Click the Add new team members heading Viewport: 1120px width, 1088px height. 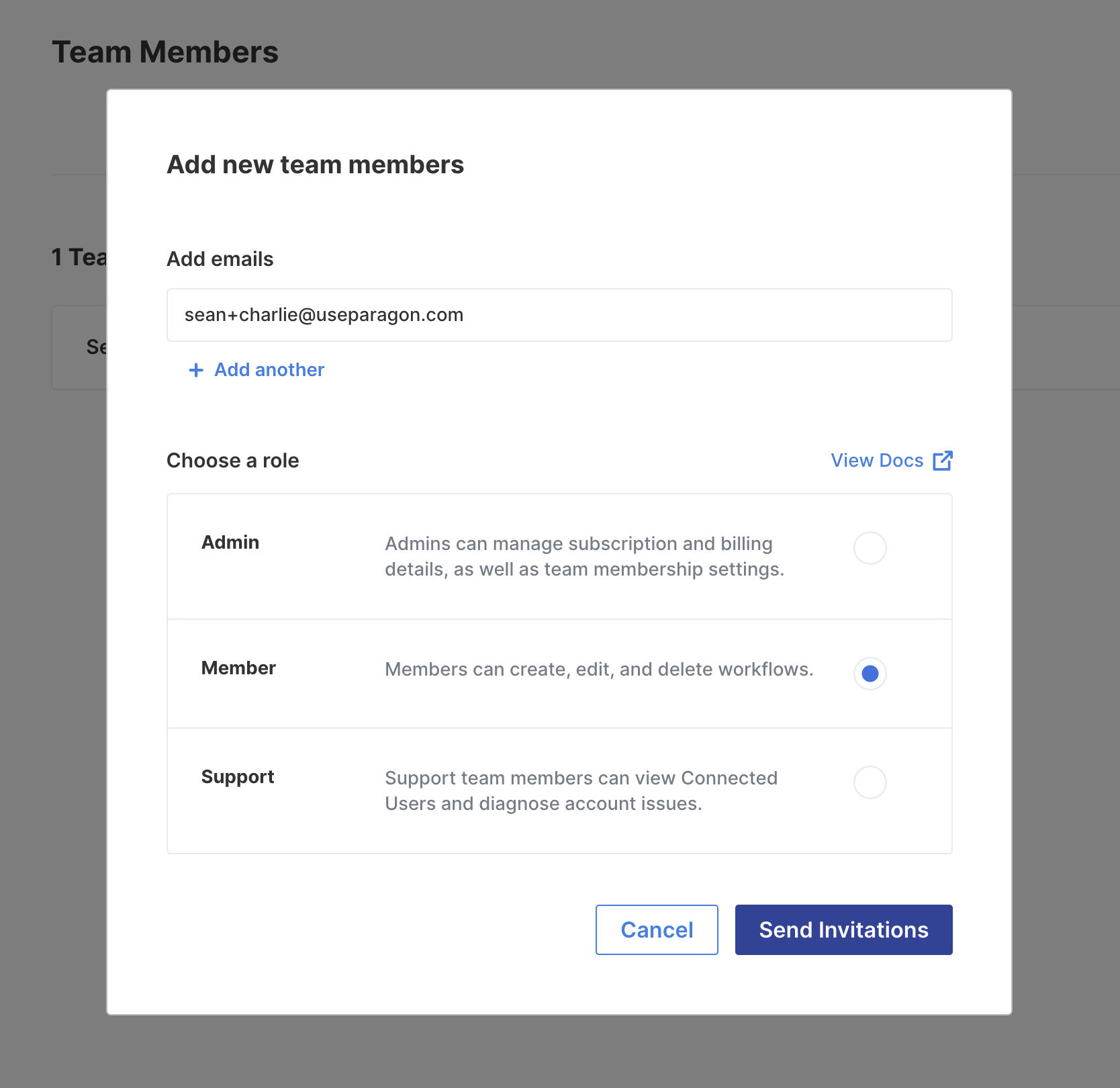[316, 165]
